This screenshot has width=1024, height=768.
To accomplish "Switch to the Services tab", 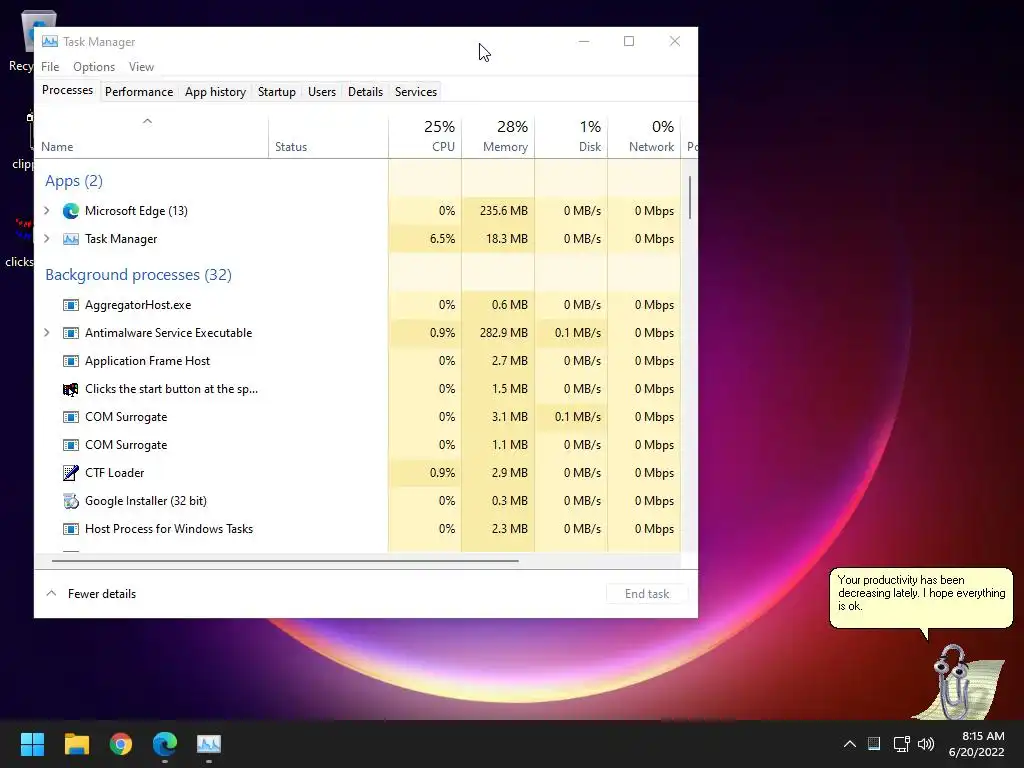I will 415,92.
